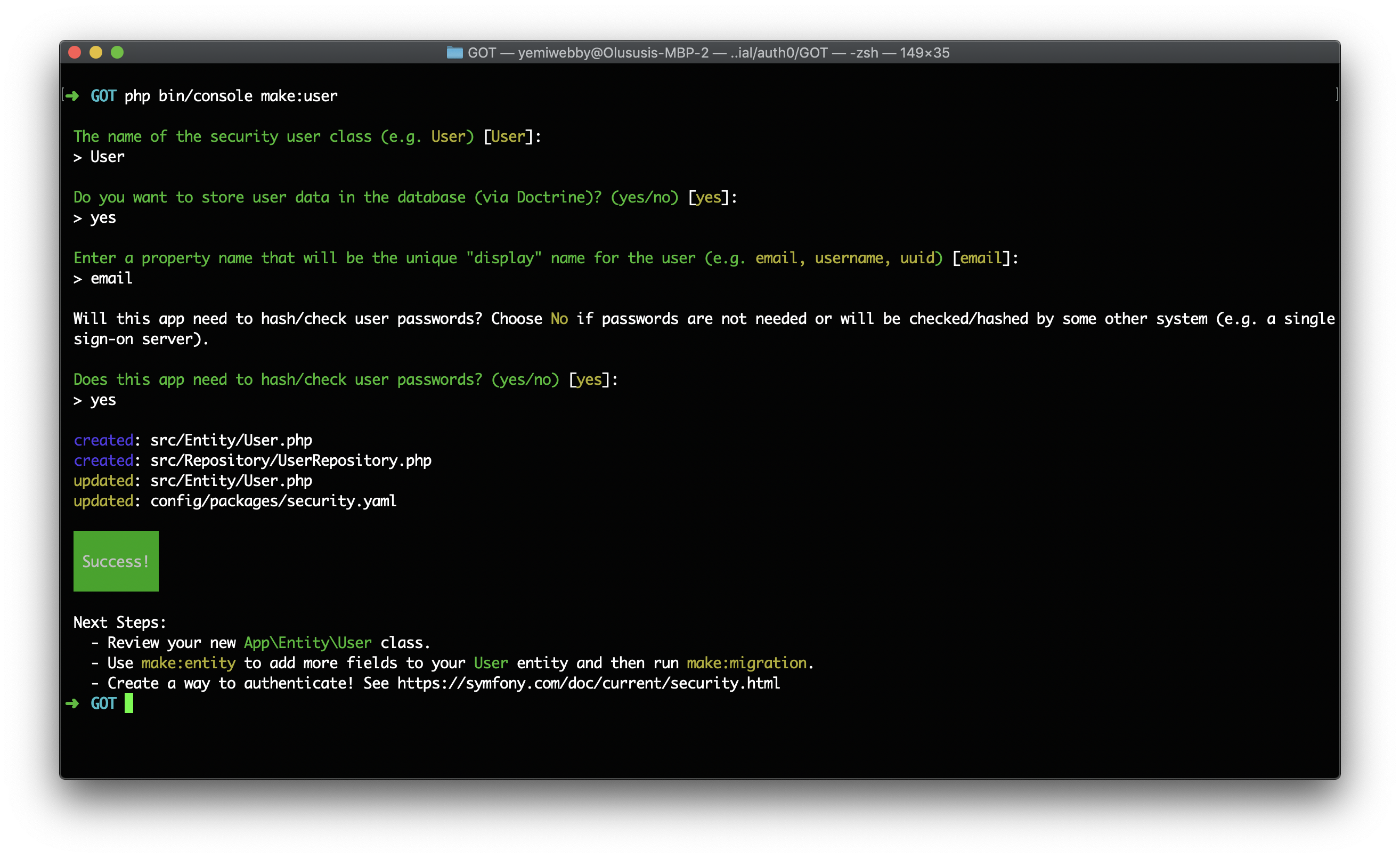The height and width of the screenshot is (858, 1400).
Task: Click the yellow No word in password question
Action: (x=559, y=319)
